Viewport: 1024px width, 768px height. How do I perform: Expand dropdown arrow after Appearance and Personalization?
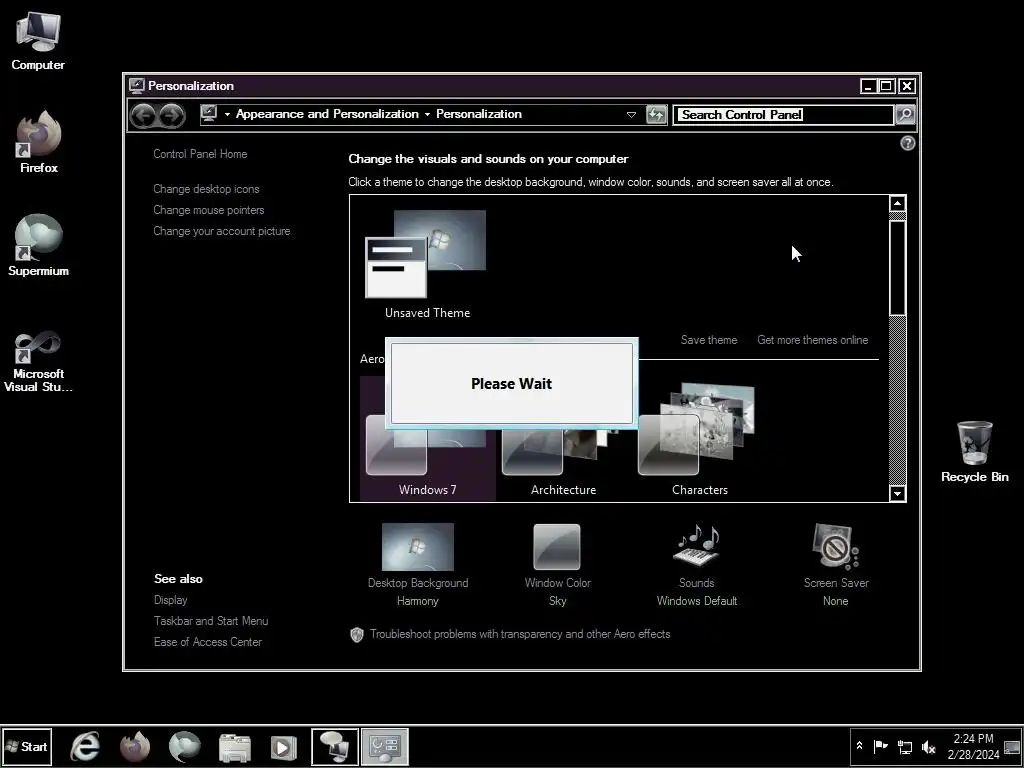pos(427,114)
